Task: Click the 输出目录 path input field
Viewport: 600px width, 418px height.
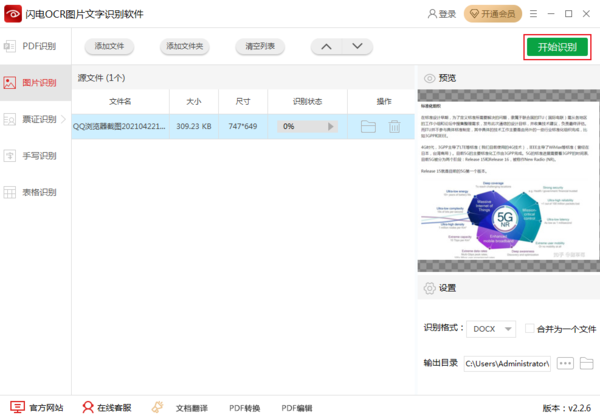Action: click(508, 362)
